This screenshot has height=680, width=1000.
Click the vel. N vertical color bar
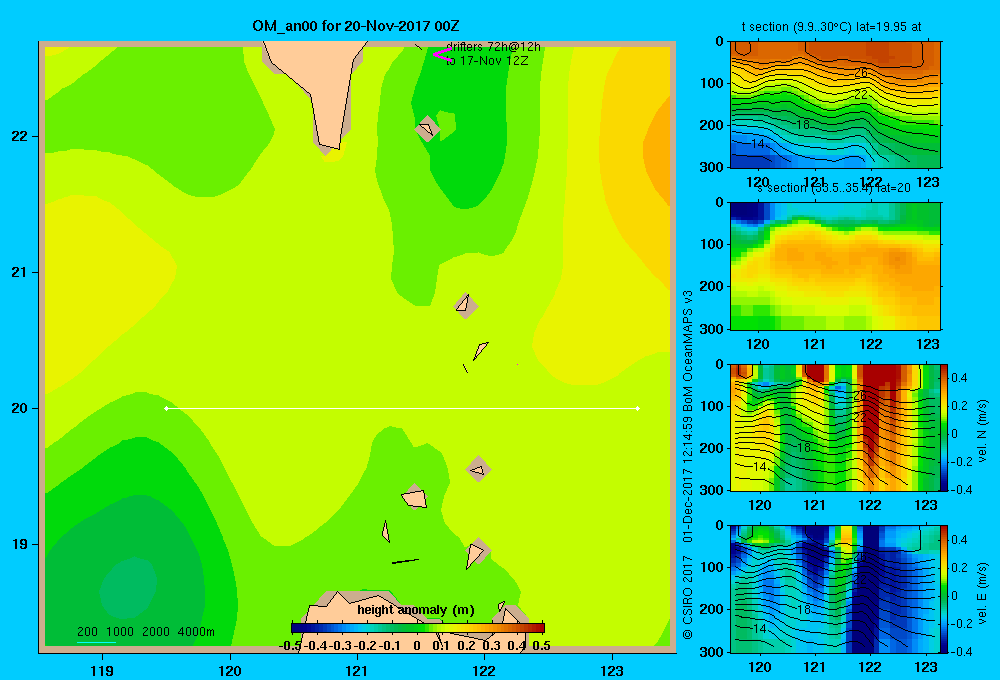(944, 427)
